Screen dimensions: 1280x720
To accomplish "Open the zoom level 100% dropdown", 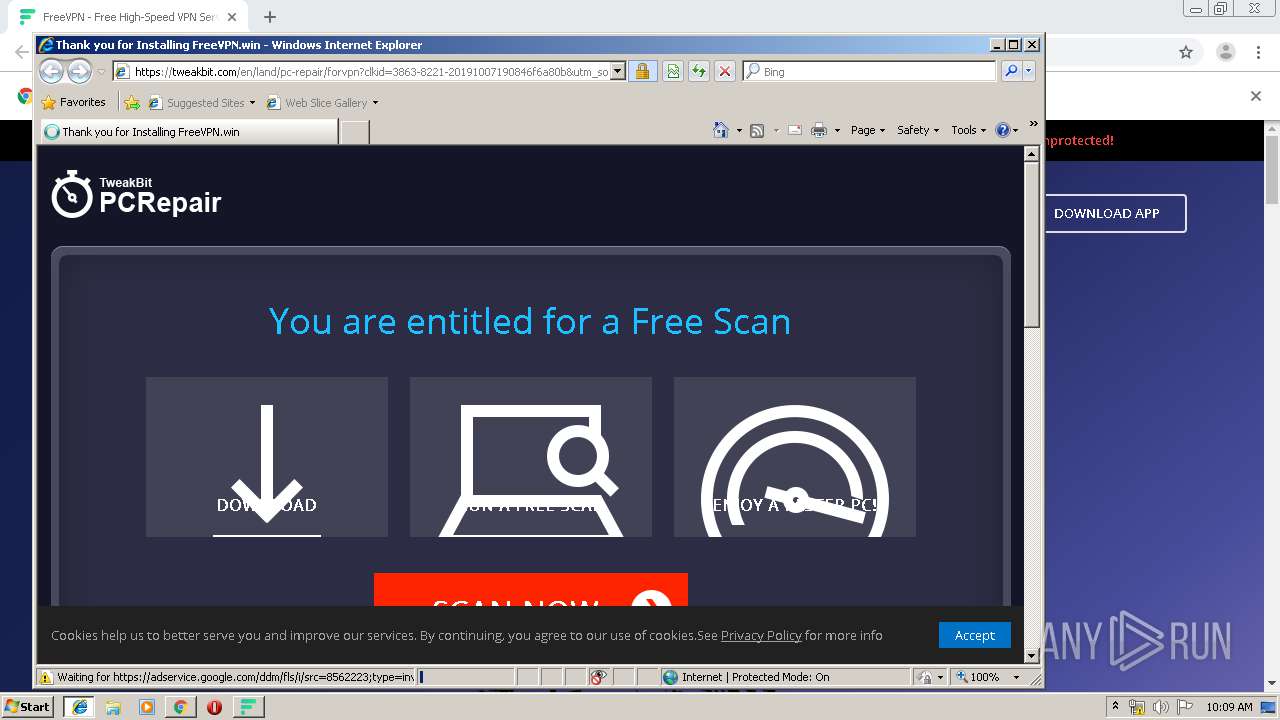I will pos(1016,677).
